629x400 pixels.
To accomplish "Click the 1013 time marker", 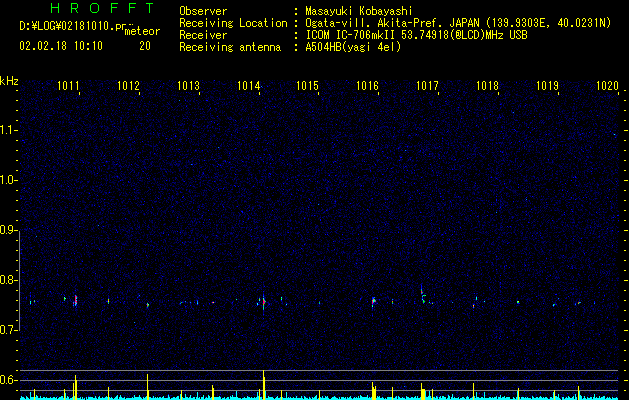I will click(x=189, y=85).
